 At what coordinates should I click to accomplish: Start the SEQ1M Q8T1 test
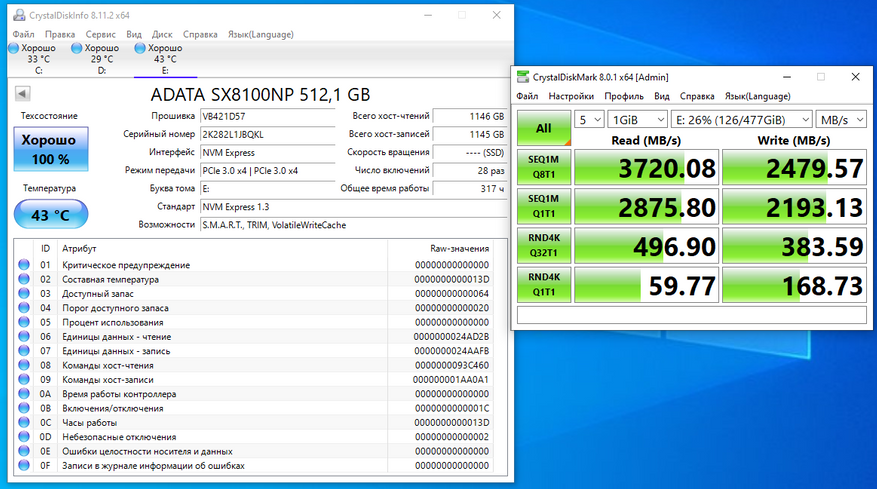(544, 167)
